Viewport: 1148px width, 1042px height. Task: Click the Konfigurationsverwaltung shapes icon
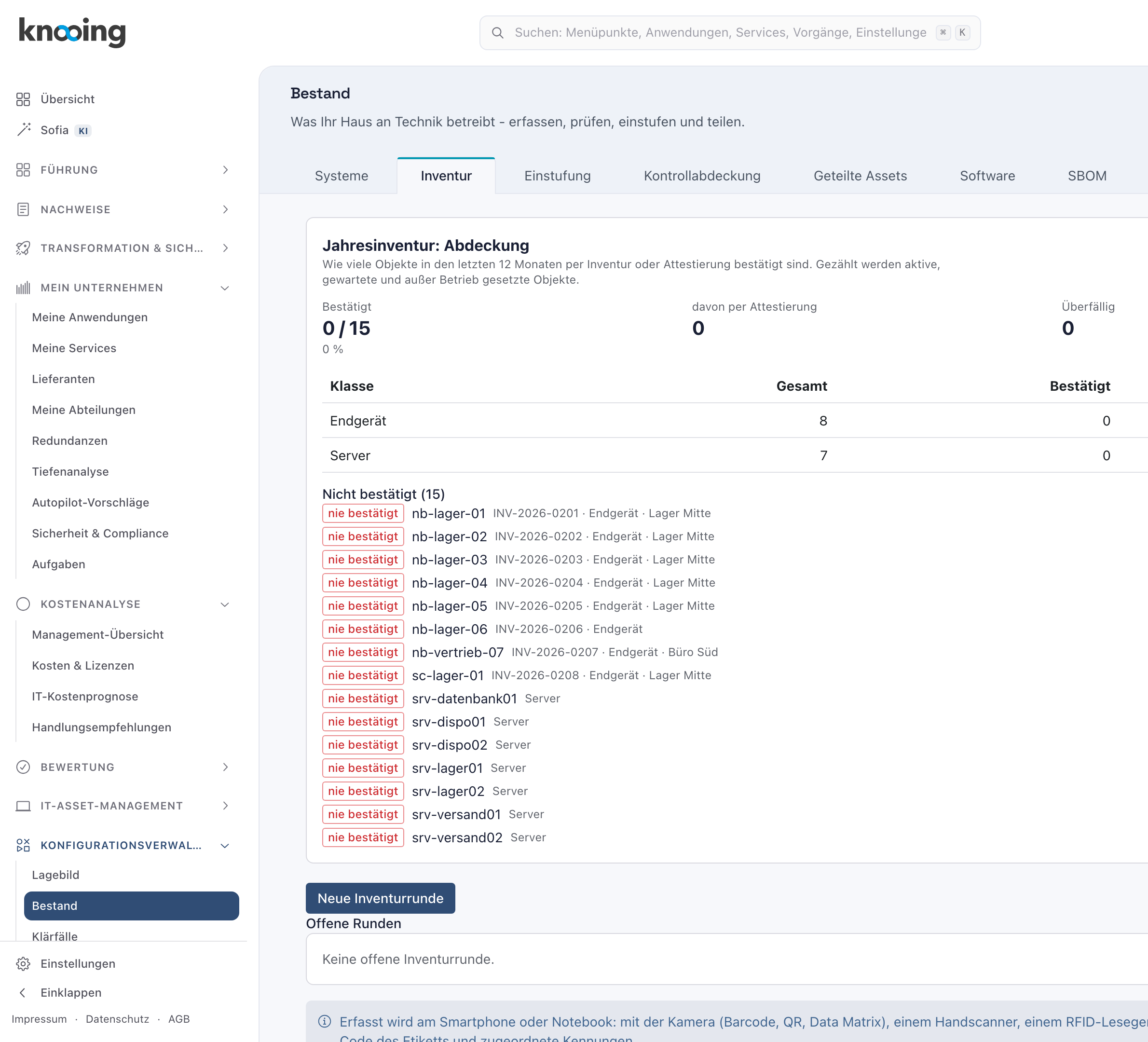pos(23,845)
